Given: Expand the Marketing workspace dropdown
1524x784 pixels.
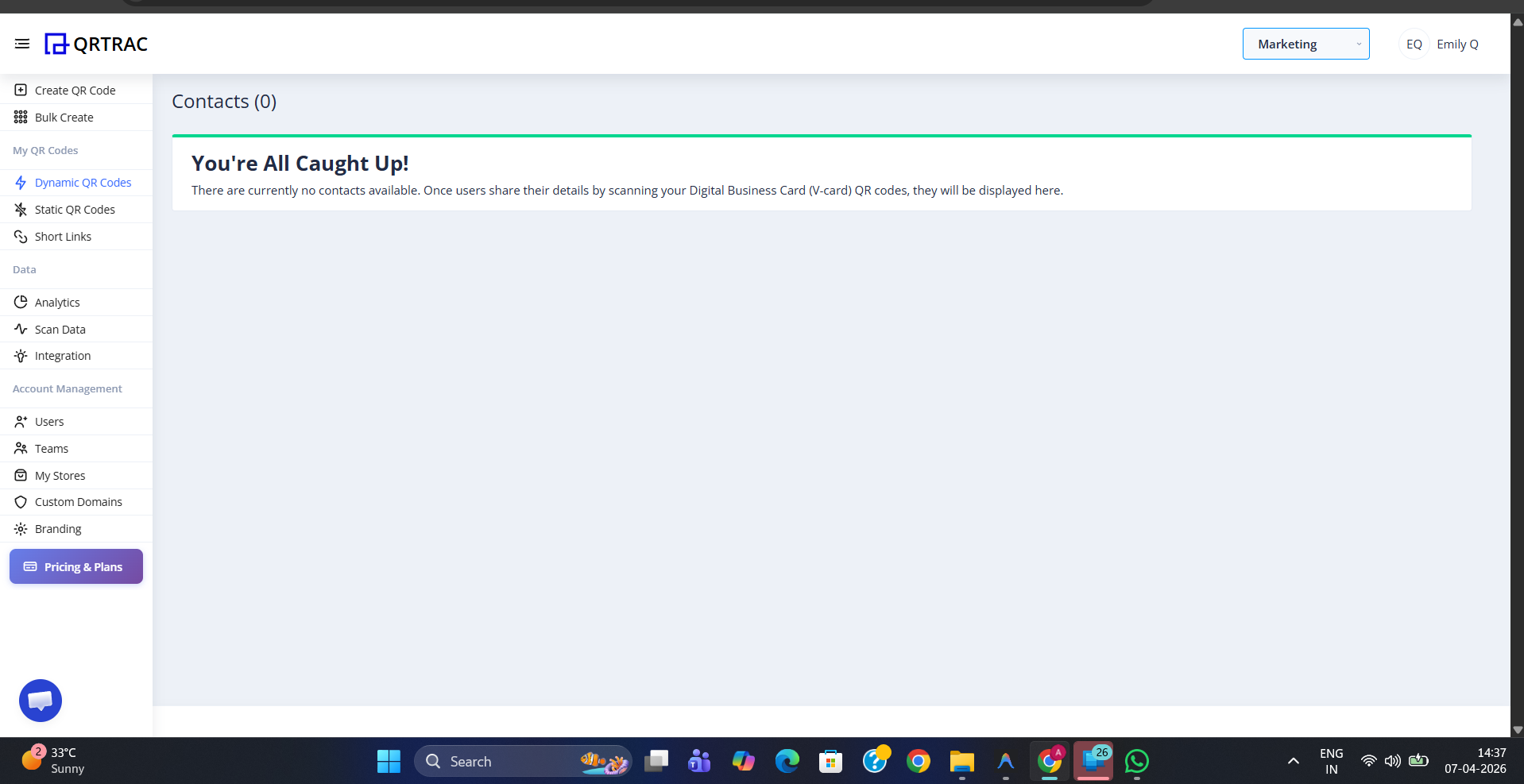Looking at the screenshot, I should click(x=1305, y=44).
